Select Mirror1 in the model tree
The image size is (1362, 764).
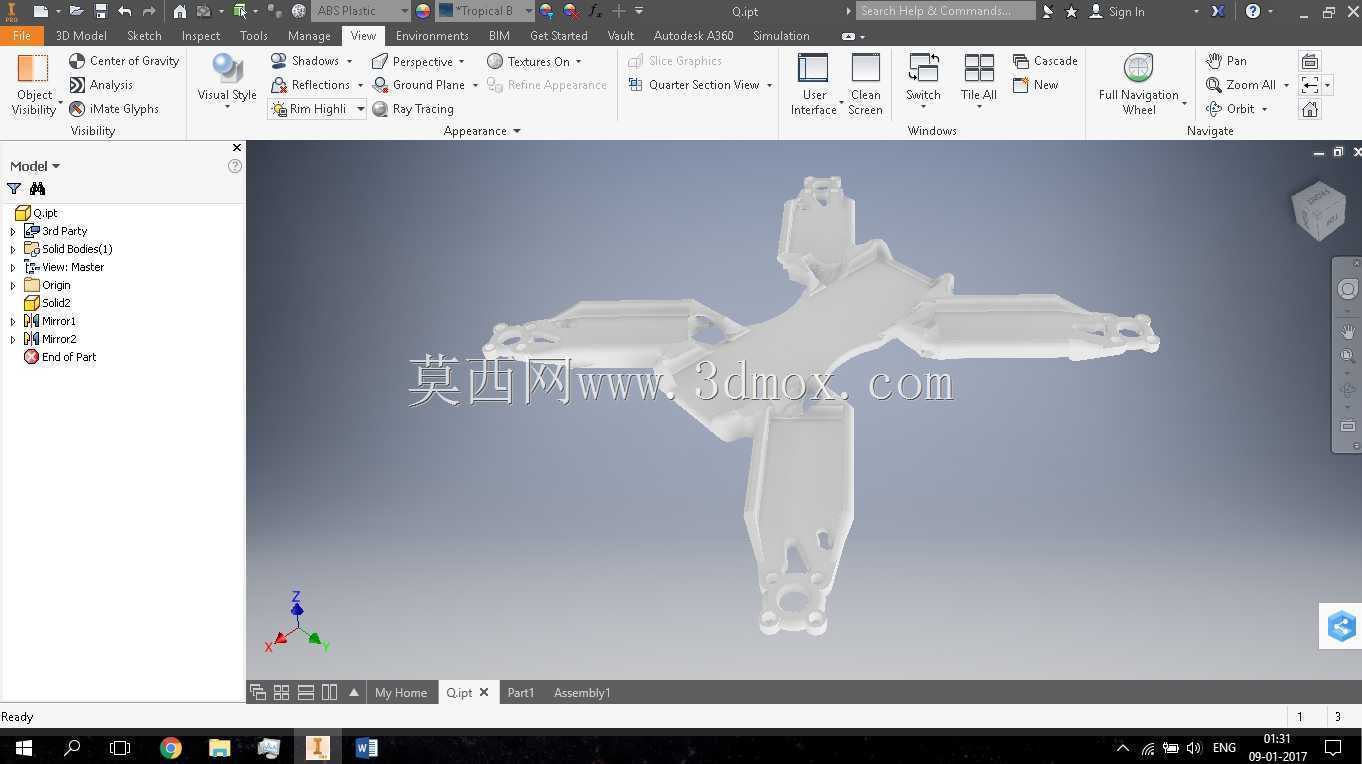click(59, 321)
